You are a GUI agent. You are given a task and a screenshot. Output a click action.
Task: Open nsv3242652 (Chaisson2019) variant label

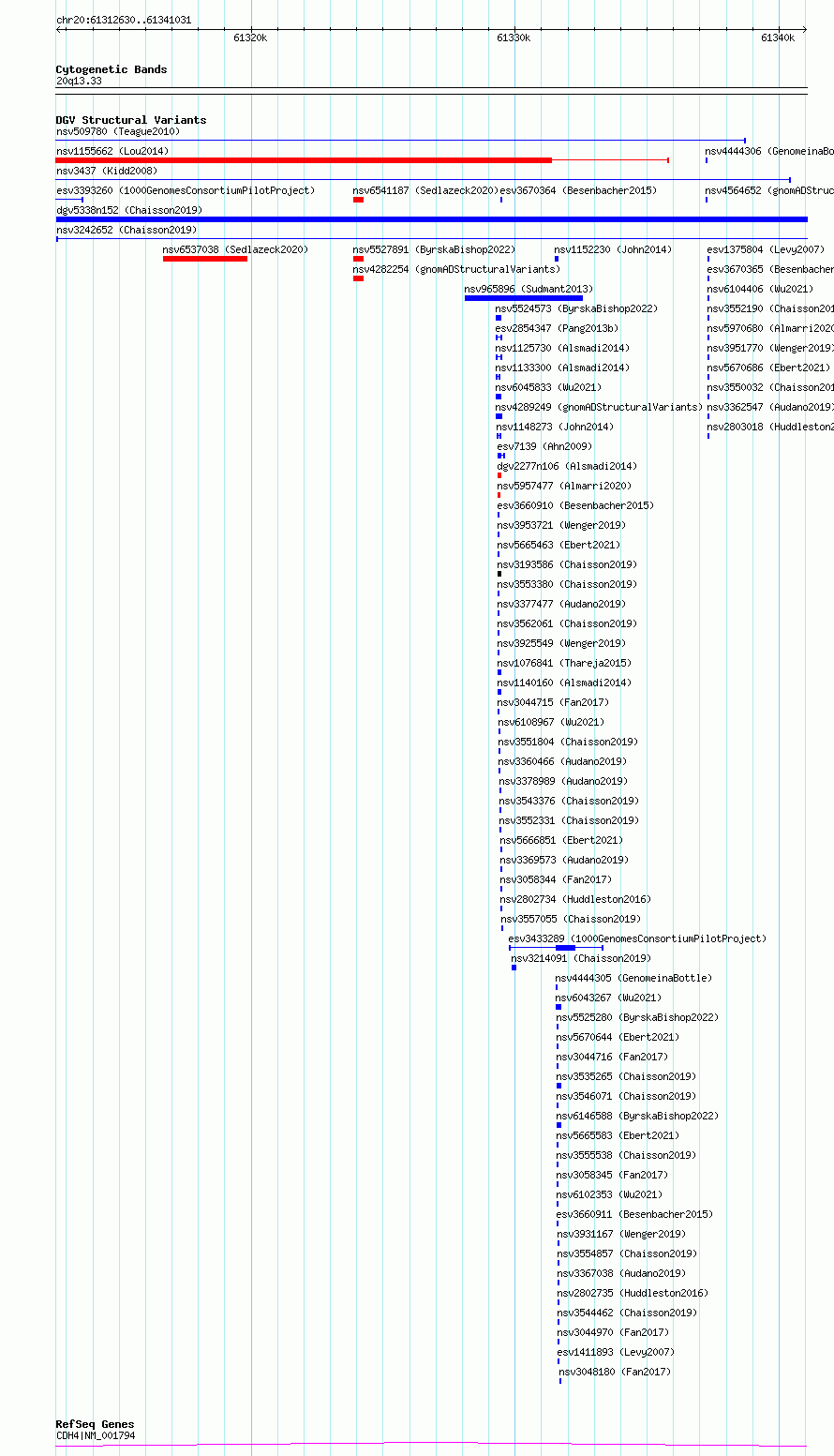point(127,230)
